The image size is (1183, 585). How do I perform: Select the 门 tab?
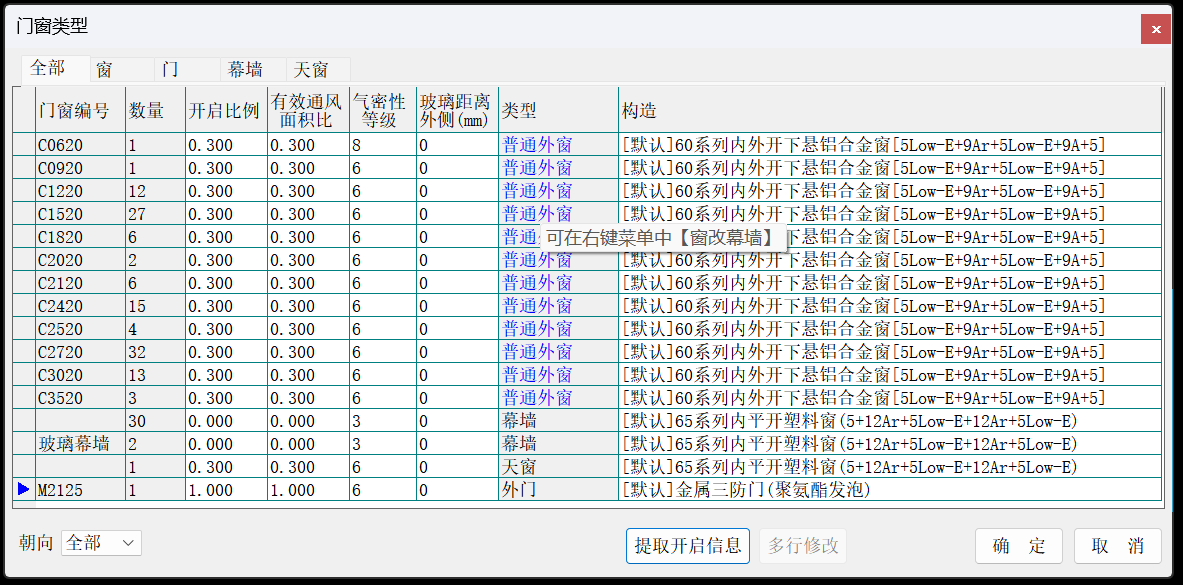point(171,70)
